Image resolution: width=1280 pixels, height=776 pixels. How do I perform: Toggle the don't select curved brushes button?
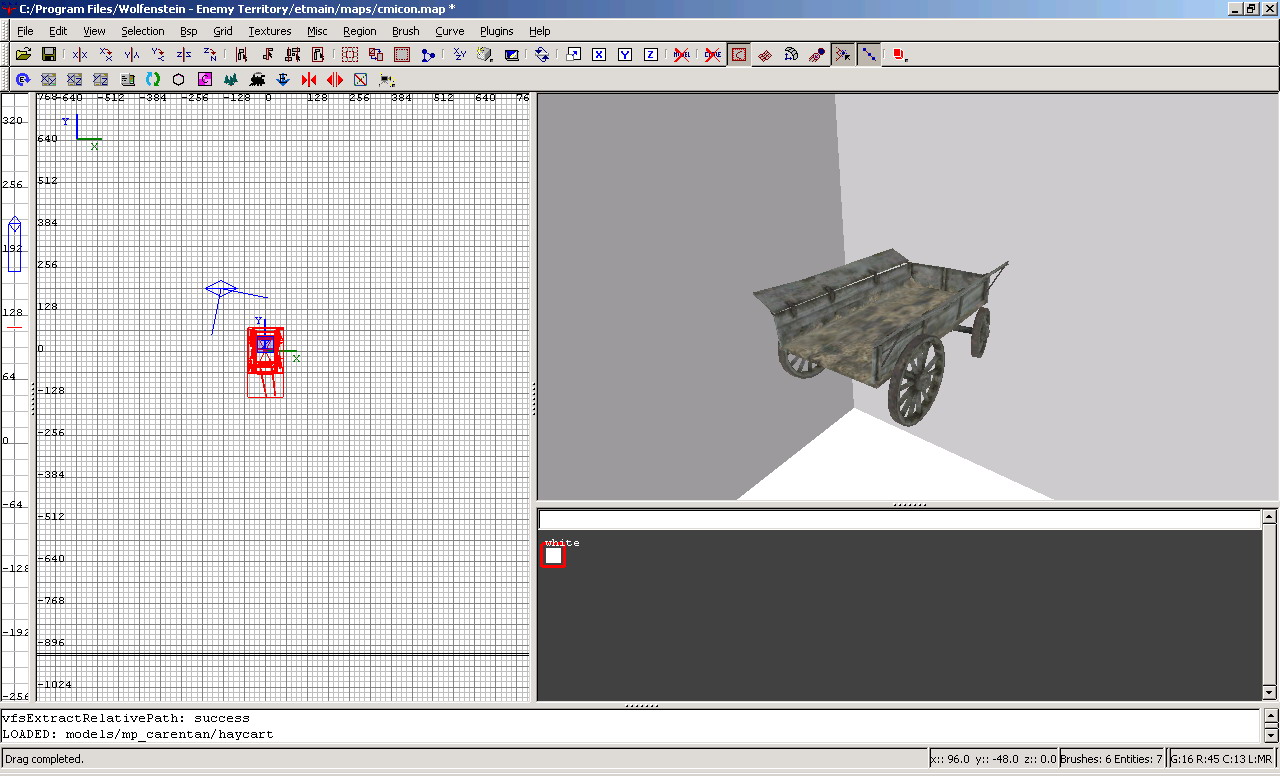(713, 54)
